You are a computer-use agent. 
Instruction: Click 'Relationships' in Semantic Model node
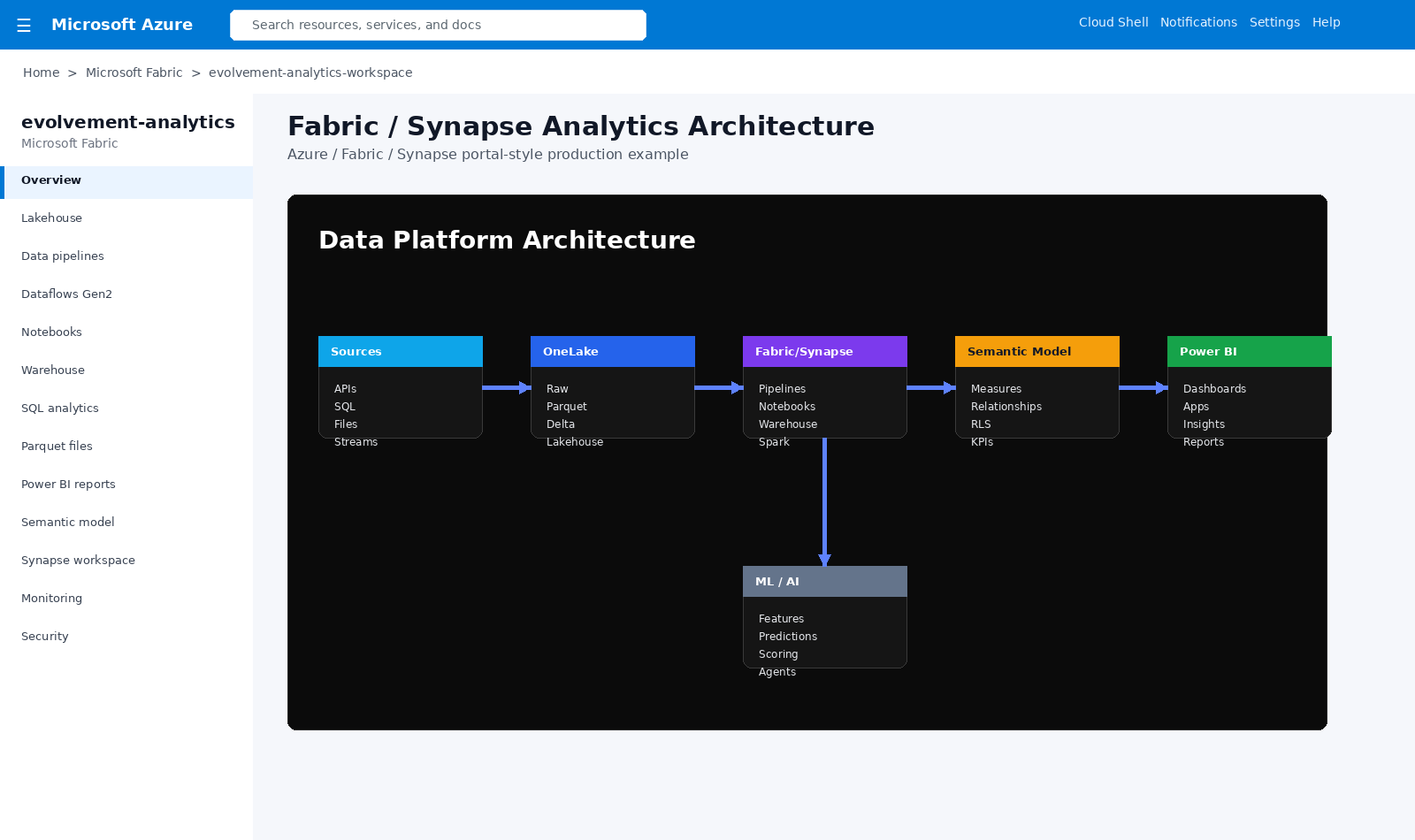(x=1006, y=407)
